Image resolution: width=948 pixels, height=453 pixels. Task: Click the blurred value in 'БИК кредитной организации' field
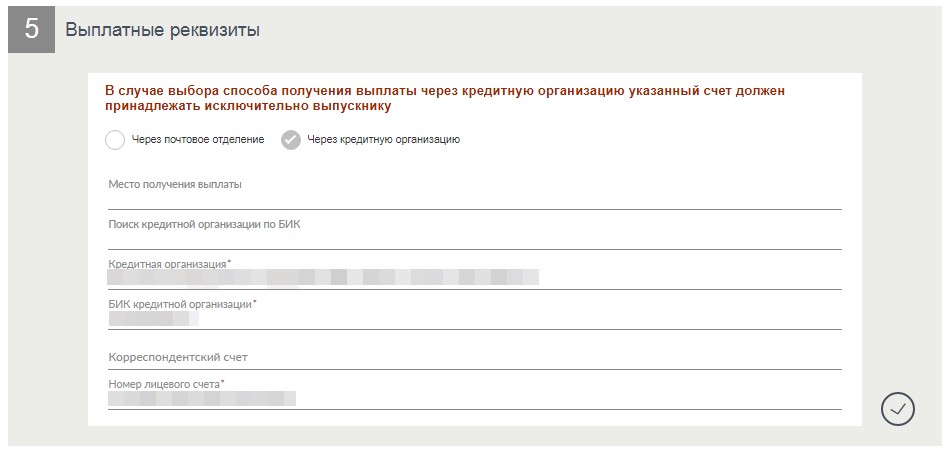point(152,318)
